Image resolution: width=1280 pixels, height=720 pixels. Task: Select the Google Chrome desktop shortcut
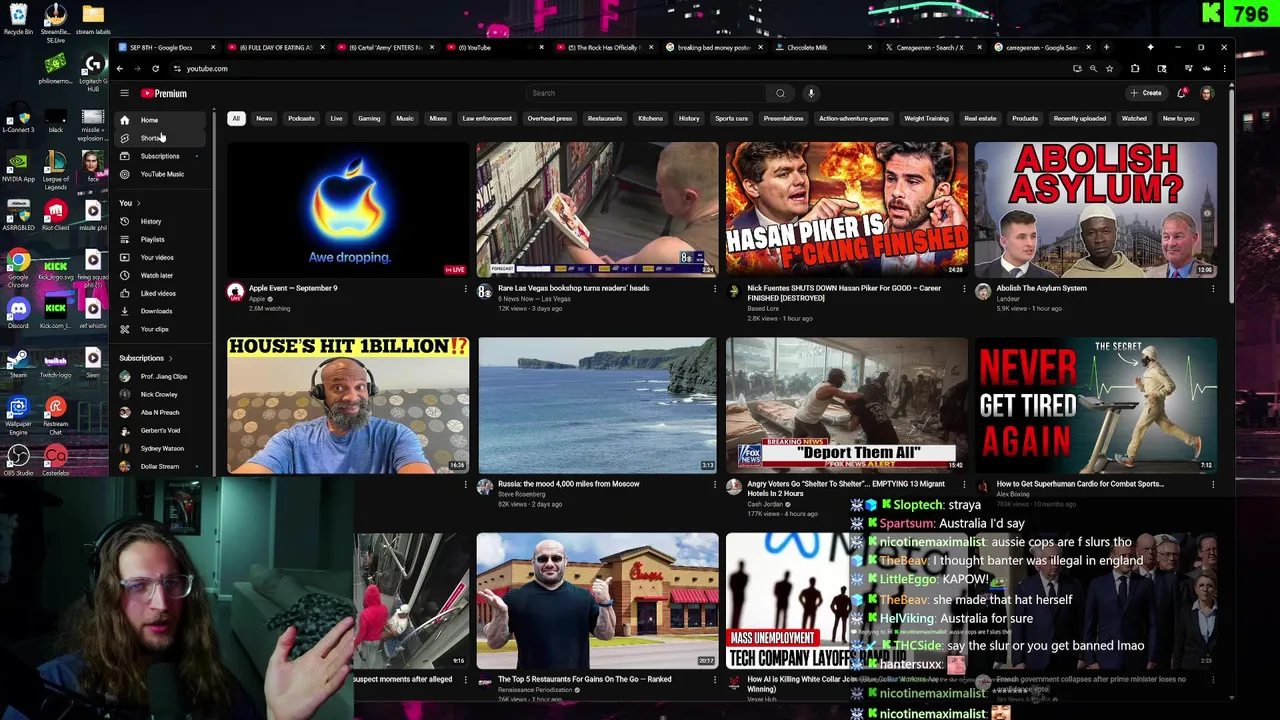coord(18,266)
